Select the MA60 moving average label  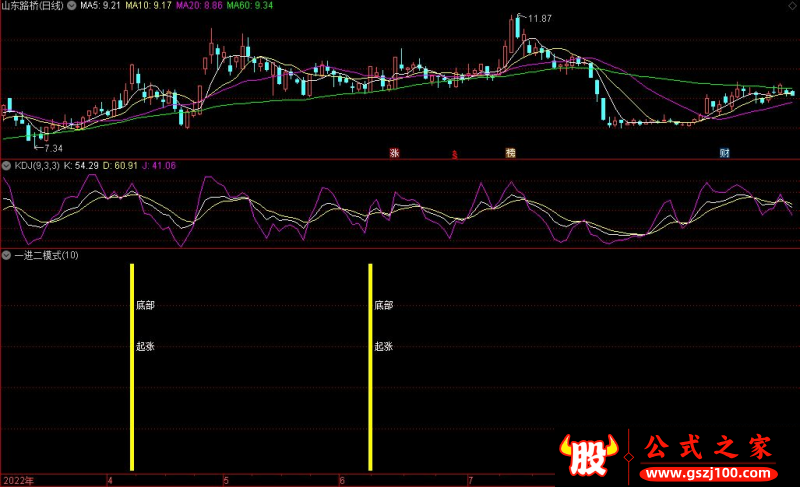[x=251, y=6]
